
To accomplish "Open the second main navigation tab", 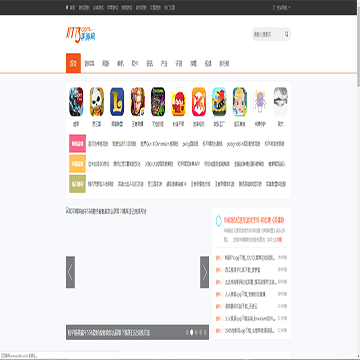I will (x=89, y=63).
